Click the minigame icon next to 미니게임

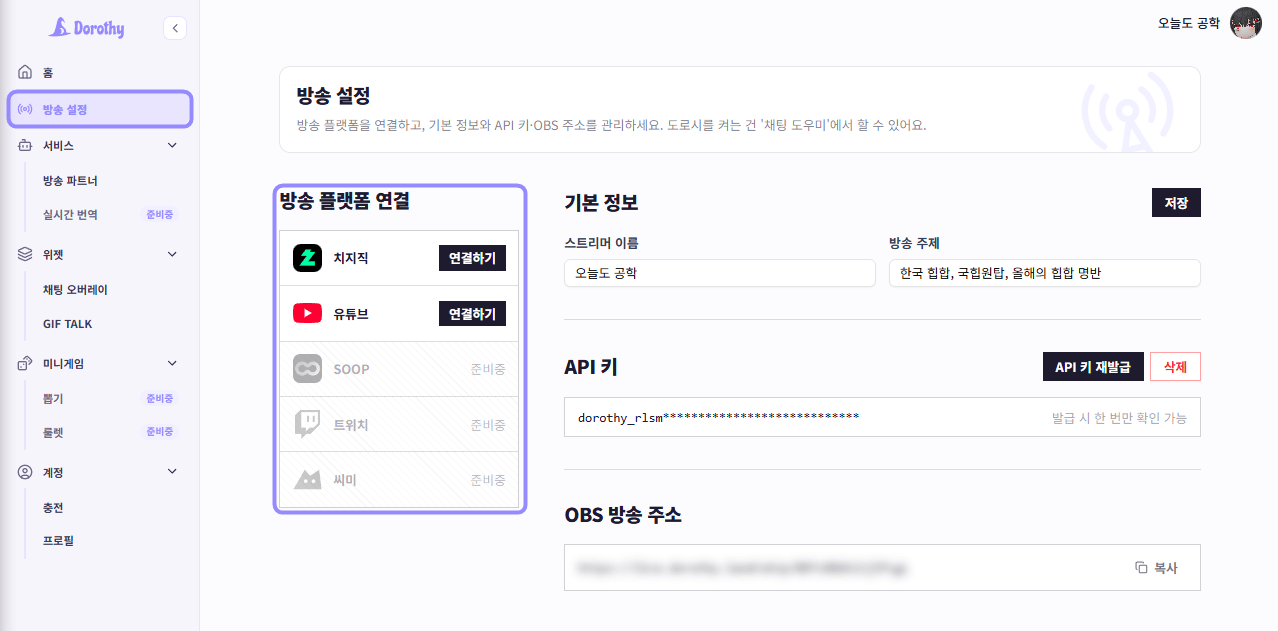click(x=25, y=363)
